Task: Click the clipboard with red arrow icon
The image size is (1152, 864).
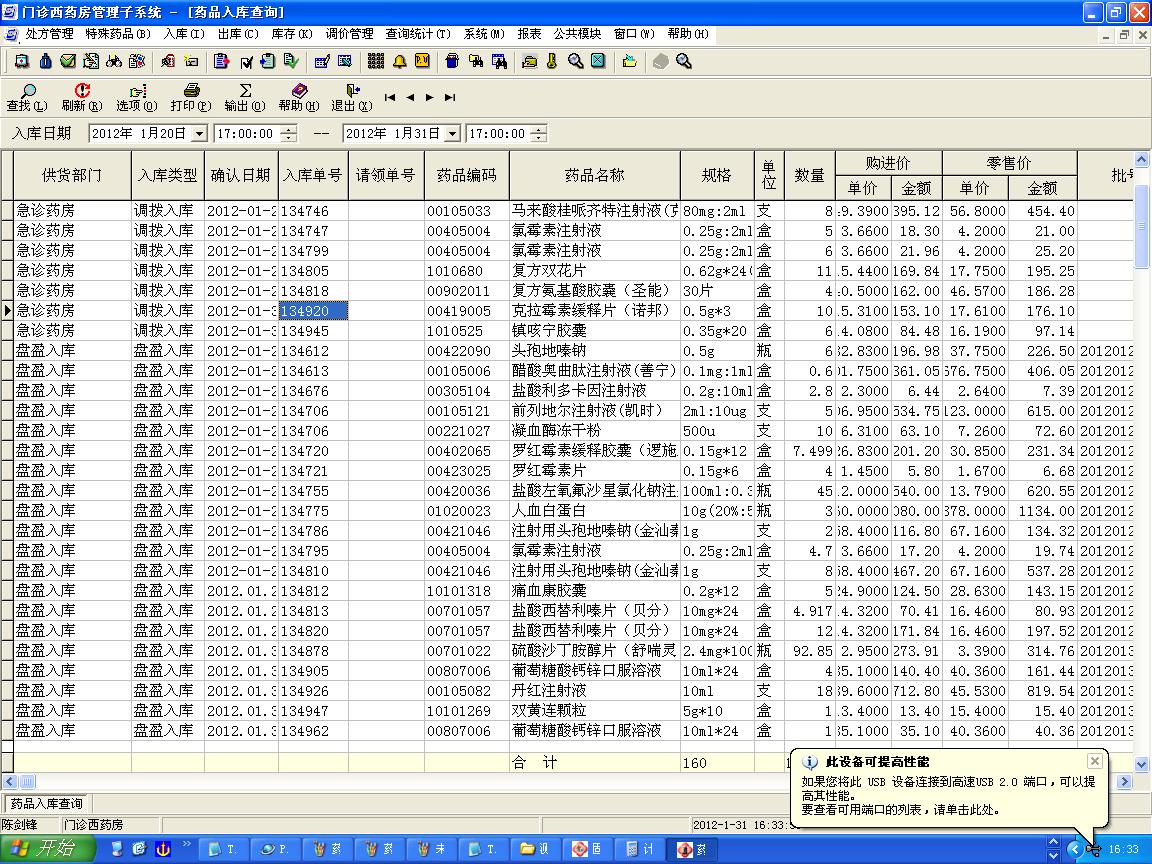Action: coord(220,61)
